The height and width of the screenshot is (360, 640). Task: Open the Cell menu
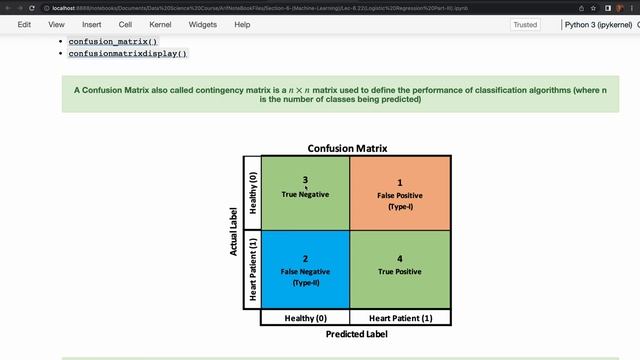coord(125,24)
